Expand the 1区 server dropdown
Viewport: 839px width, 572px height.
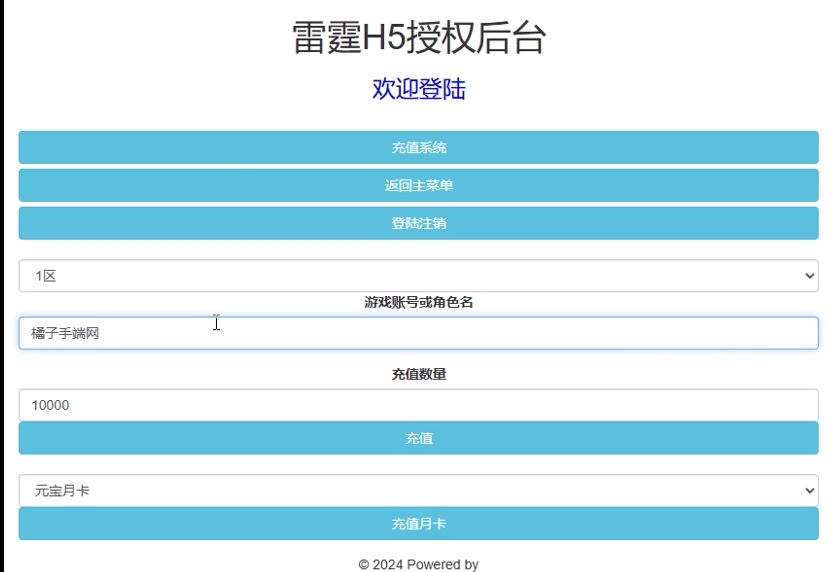(418, 276)
